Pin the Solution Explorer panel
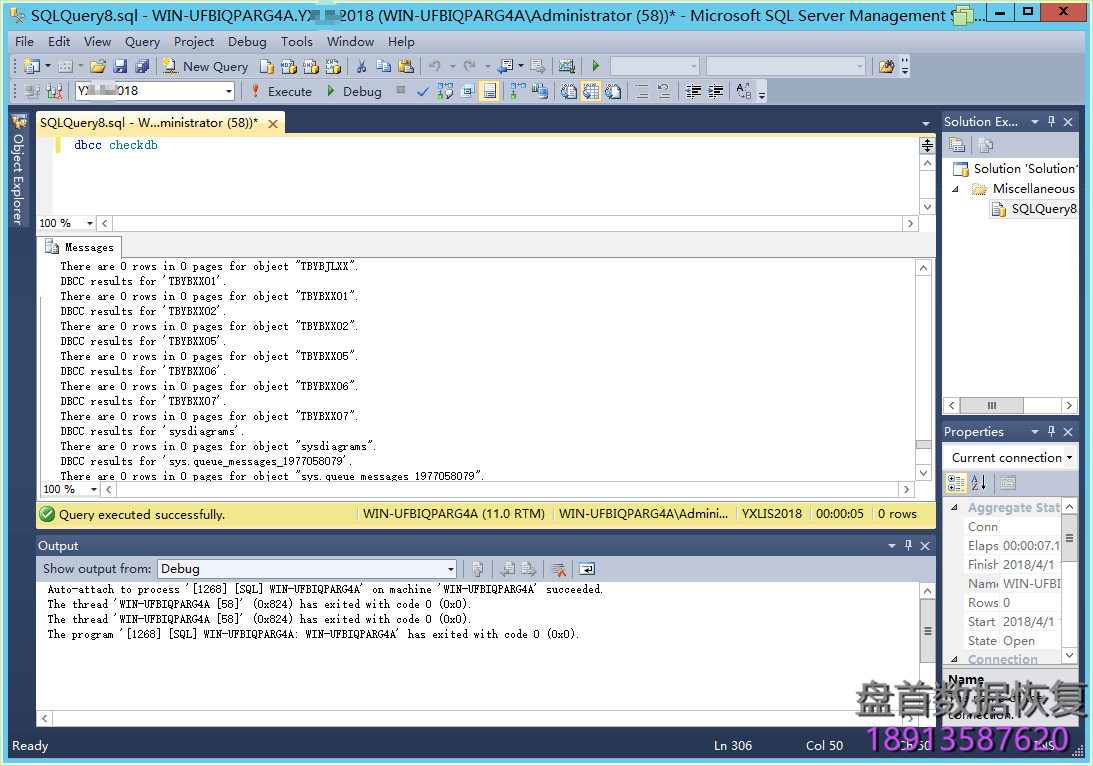Viewport: 1093px width, 766px height. point(1050,121)
